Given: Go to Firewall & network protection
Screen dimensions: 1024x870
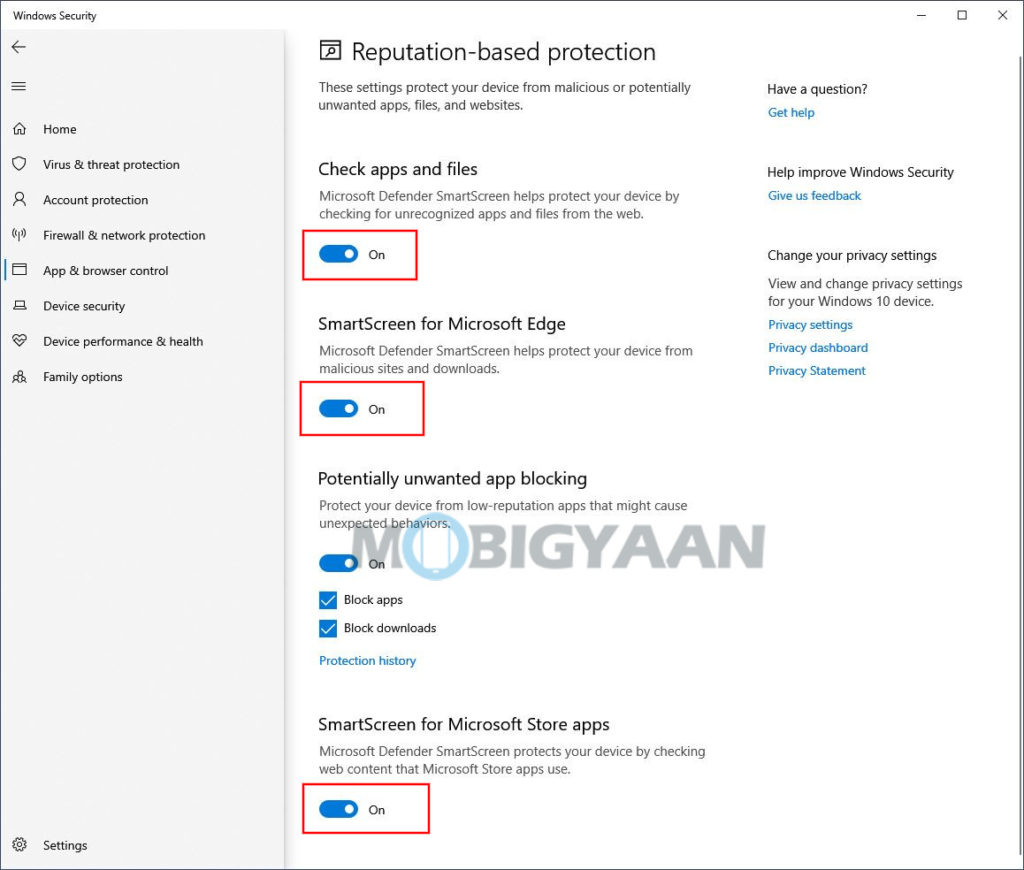Looking at the screenshot, I should click(x=123, y=235).
